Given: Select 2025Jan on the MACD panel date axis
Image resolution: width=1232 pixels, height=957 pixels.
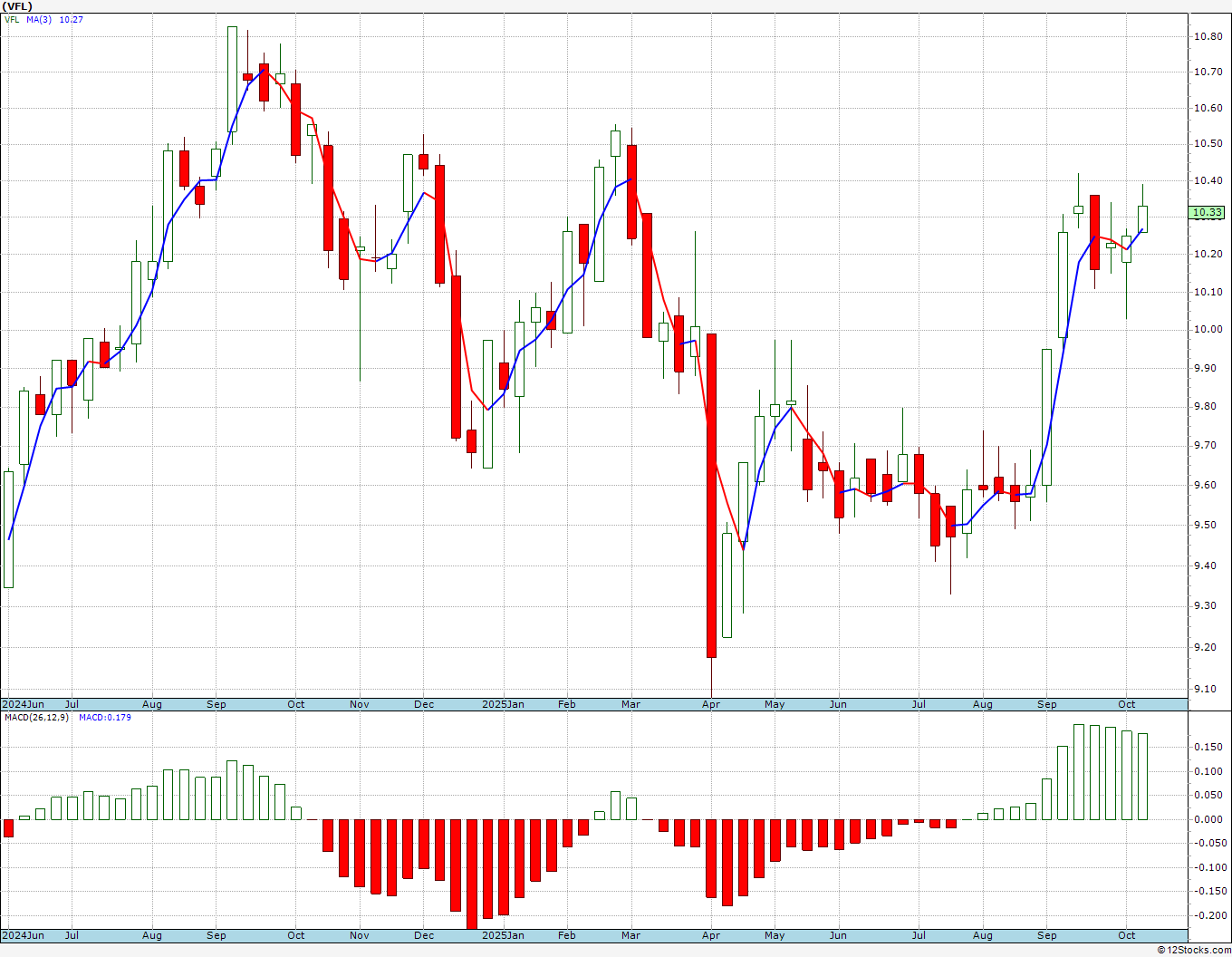Looking at the screenshot, I should point(503,935).
